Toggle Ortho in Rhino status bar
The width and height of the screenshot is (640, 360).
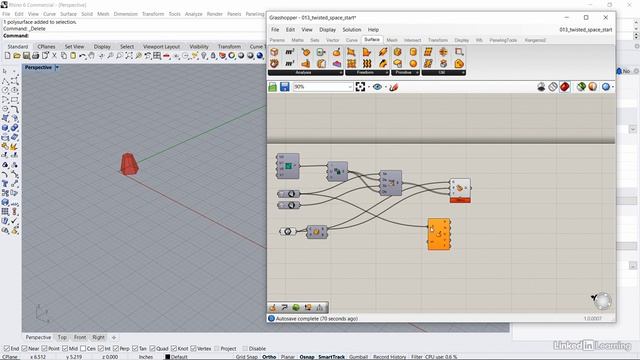[x=269, y=357]
